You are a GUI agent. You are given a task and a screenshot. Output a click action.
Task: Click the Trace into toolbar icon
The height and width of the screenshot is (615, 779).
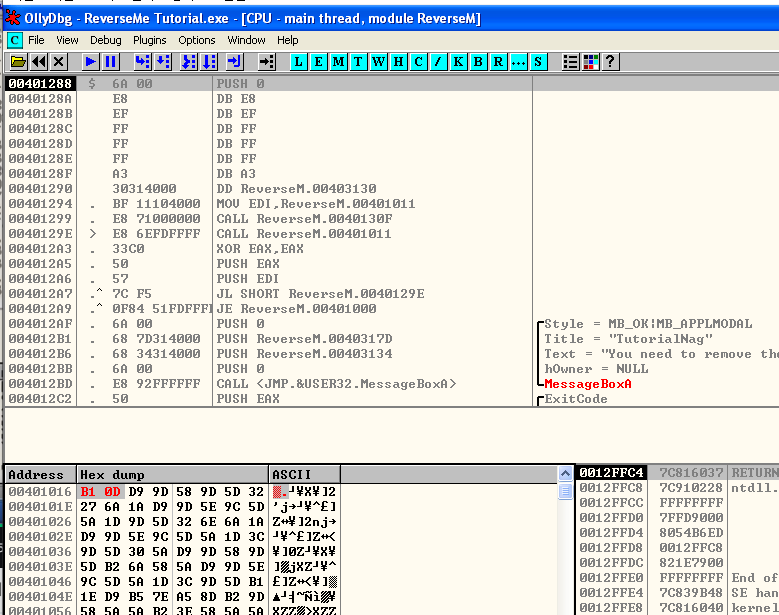[189, 62]
